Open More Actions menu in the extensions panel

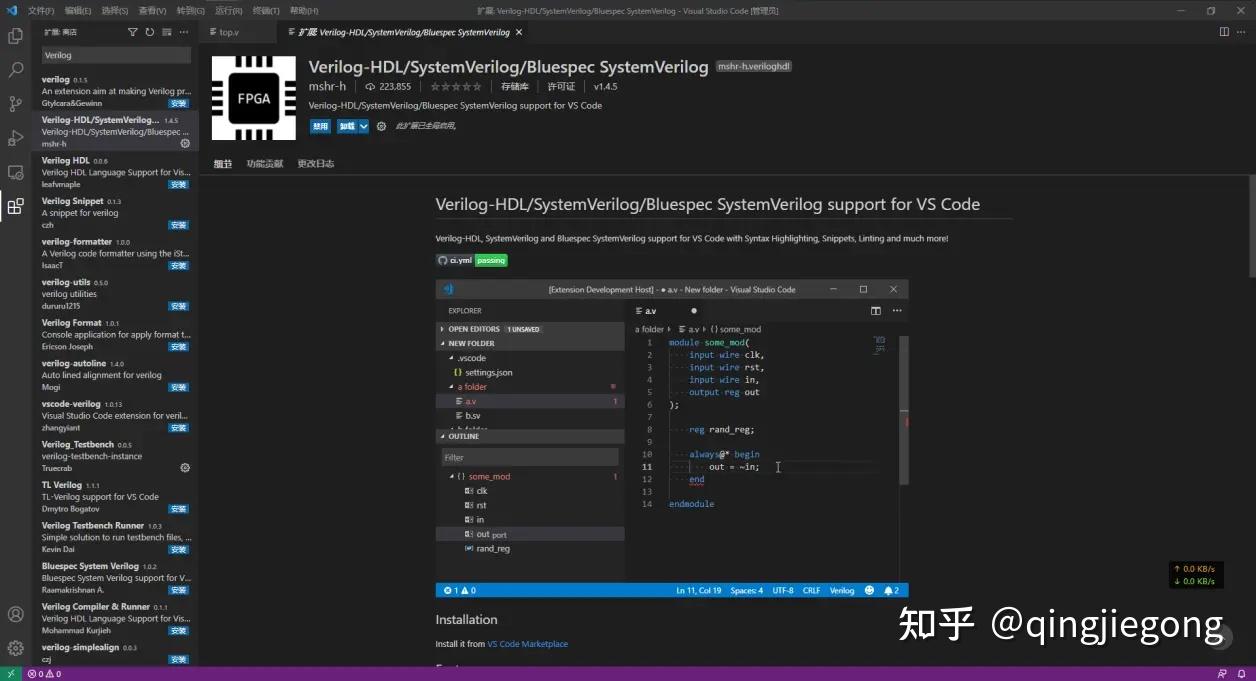coord(184,32)
